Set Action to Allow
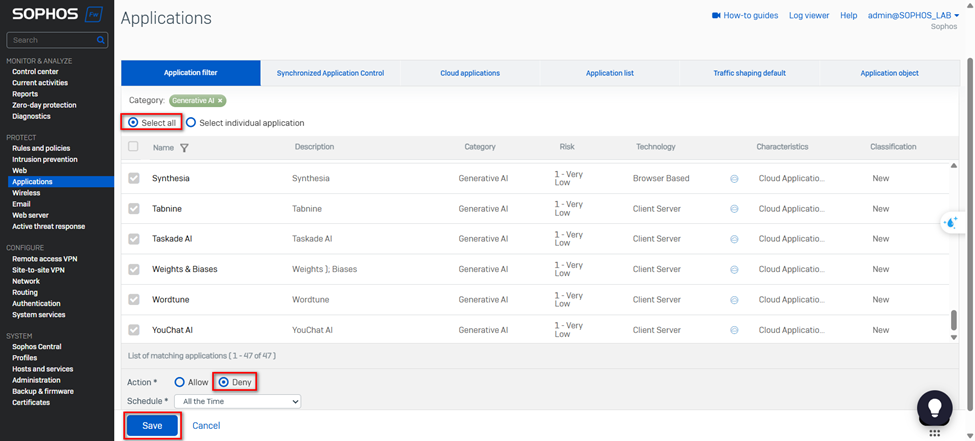Screen dimensions: 975x441 tap(180, 382)
